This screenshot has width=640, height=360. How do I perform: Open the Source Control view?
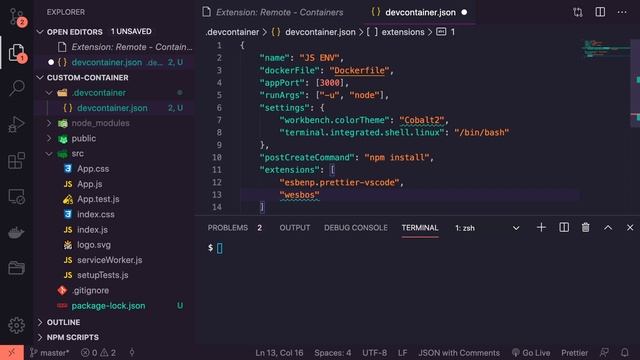(x=16, y=17)
